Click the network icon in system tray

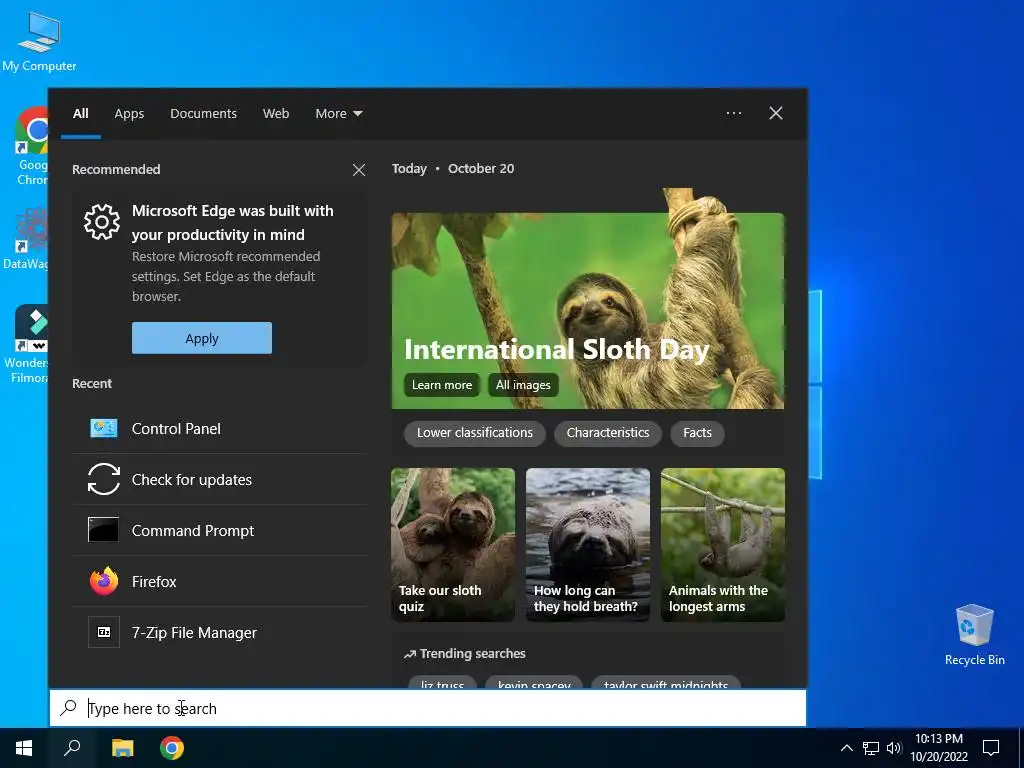(871, 748)
